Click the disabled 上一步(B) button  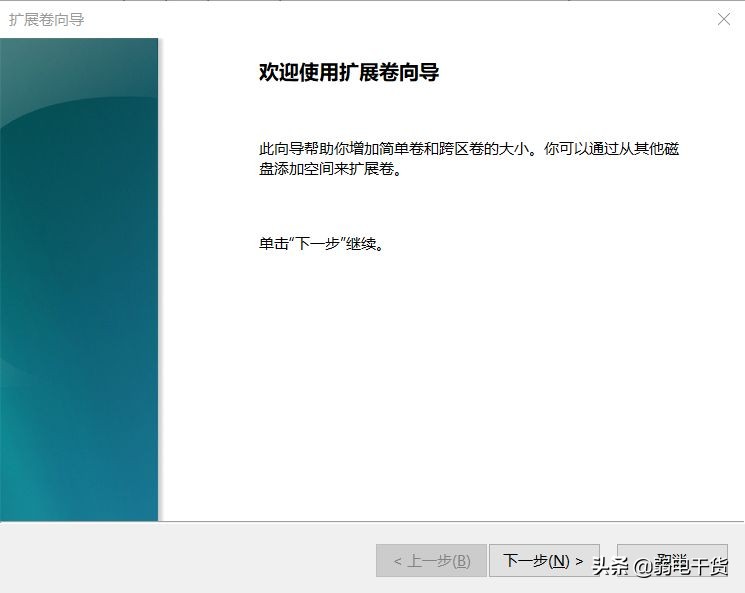pos(431,561)
